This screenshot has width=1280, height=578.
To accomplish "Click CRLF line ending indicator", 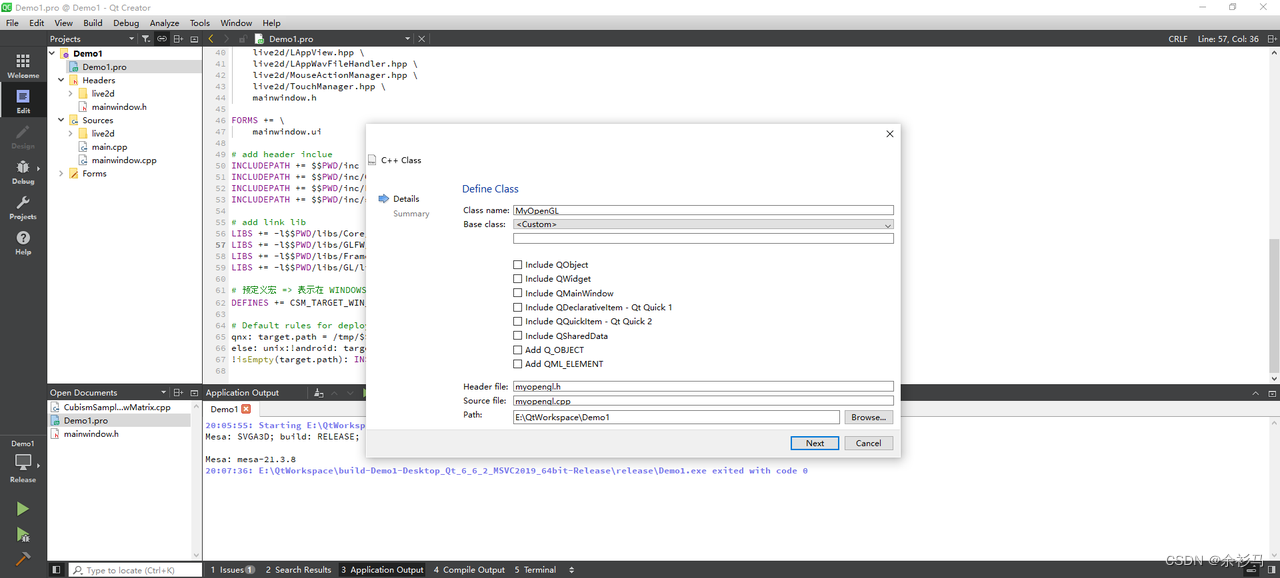I will click(x=1178, y=39).
